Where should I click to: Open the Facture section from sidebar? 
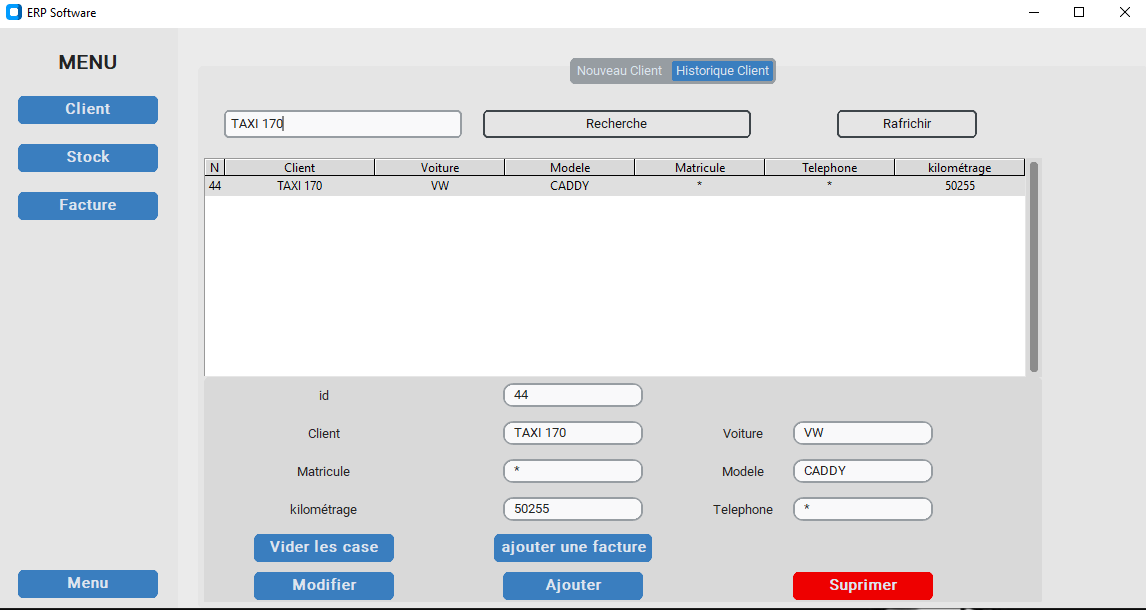coord(87,205)
